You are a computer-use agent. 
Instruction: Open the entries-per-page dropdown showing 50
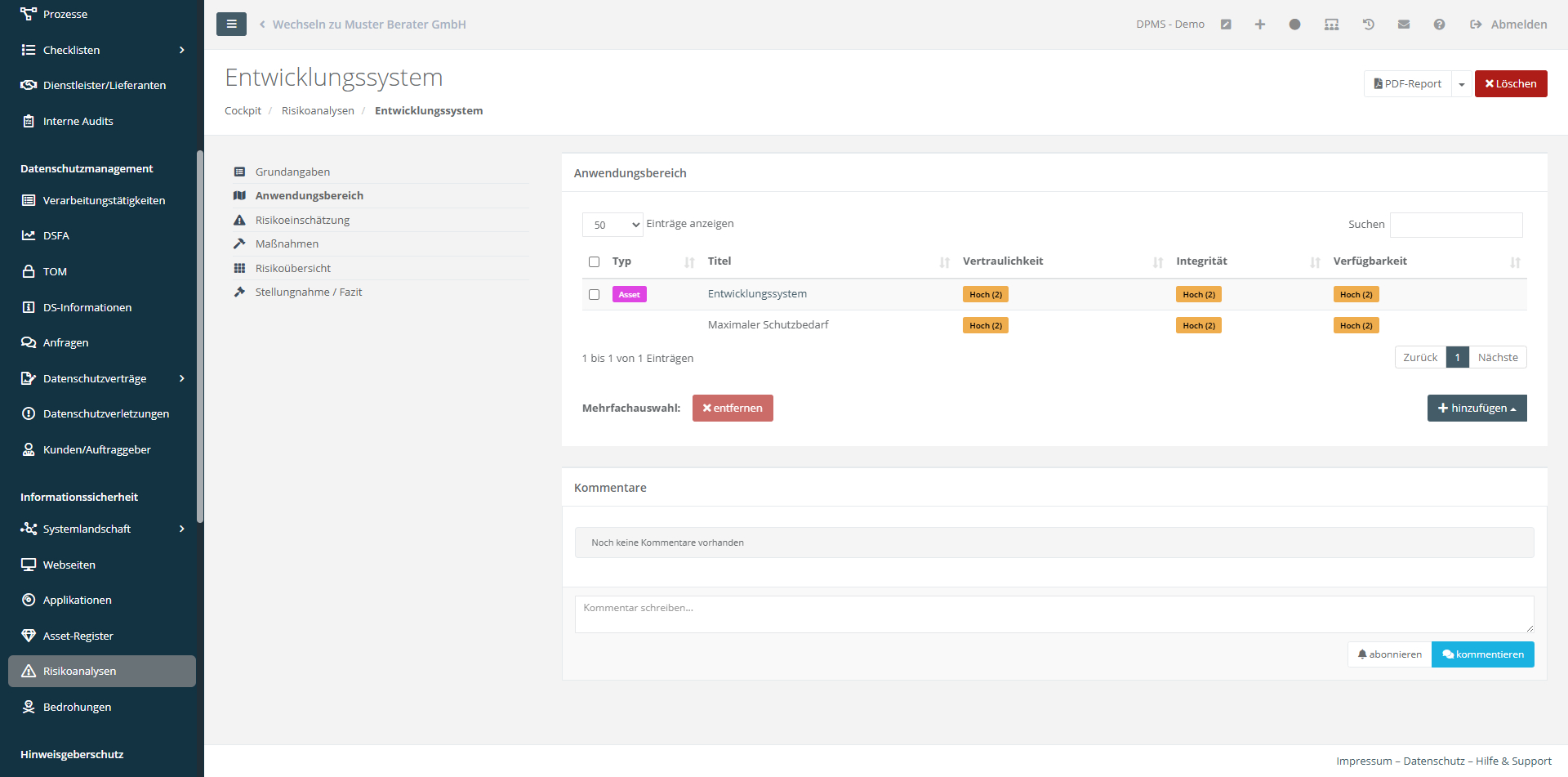pos(612,225)
